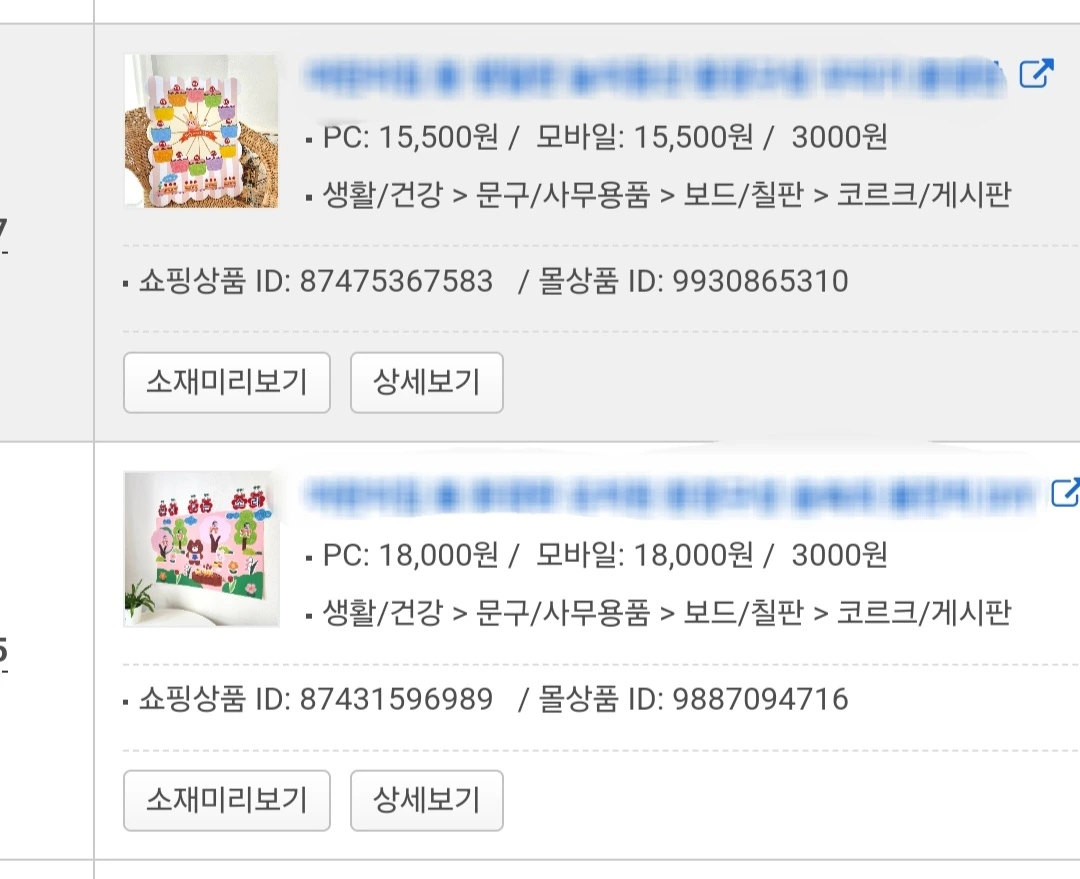Viewport: 1080px width, 879px height.
Task: Click the pink tree board product thumbnail
Action: tap(201, 549)
